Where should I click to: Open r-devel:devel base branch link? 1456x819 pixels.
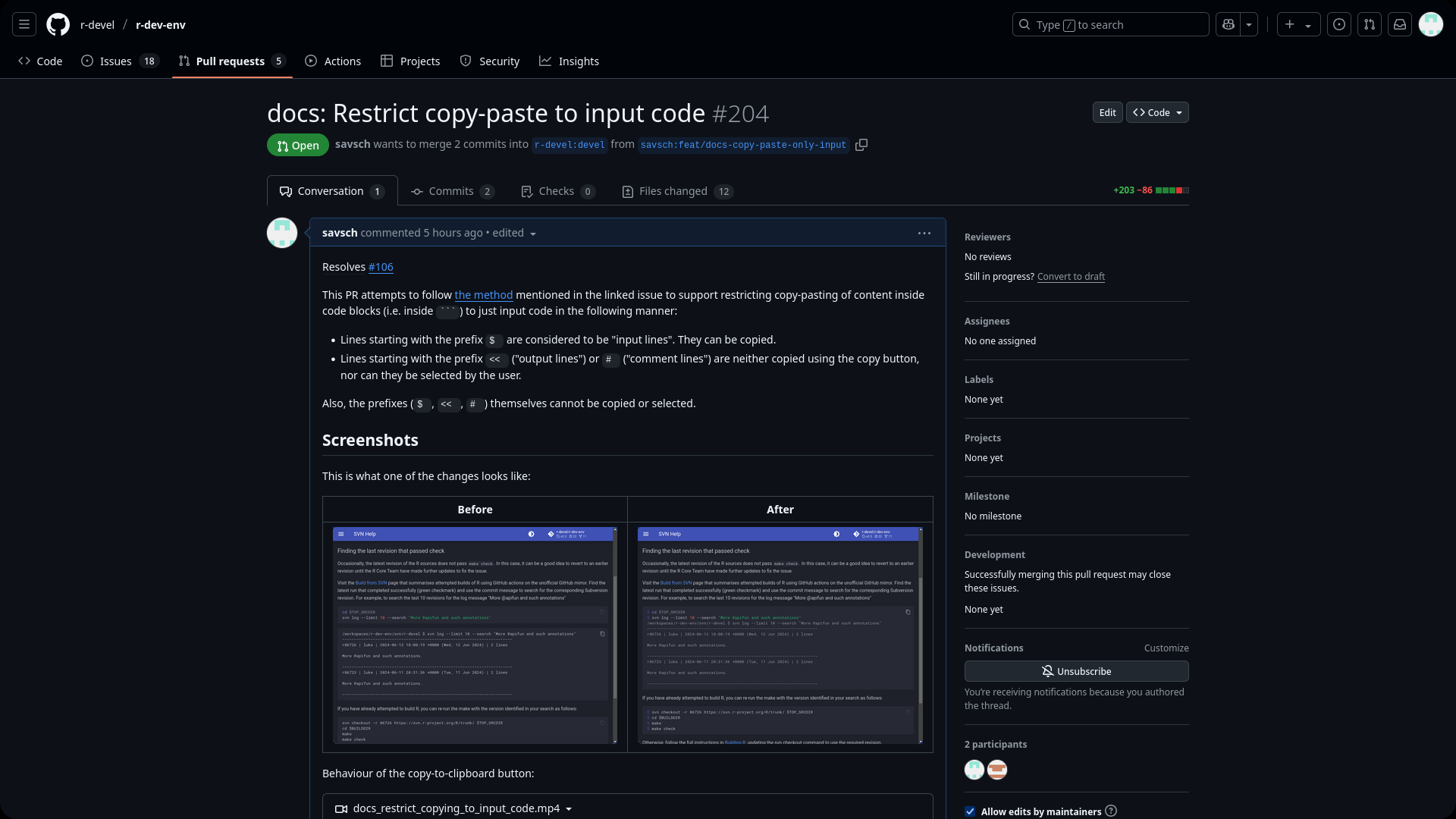coord(570,146)
